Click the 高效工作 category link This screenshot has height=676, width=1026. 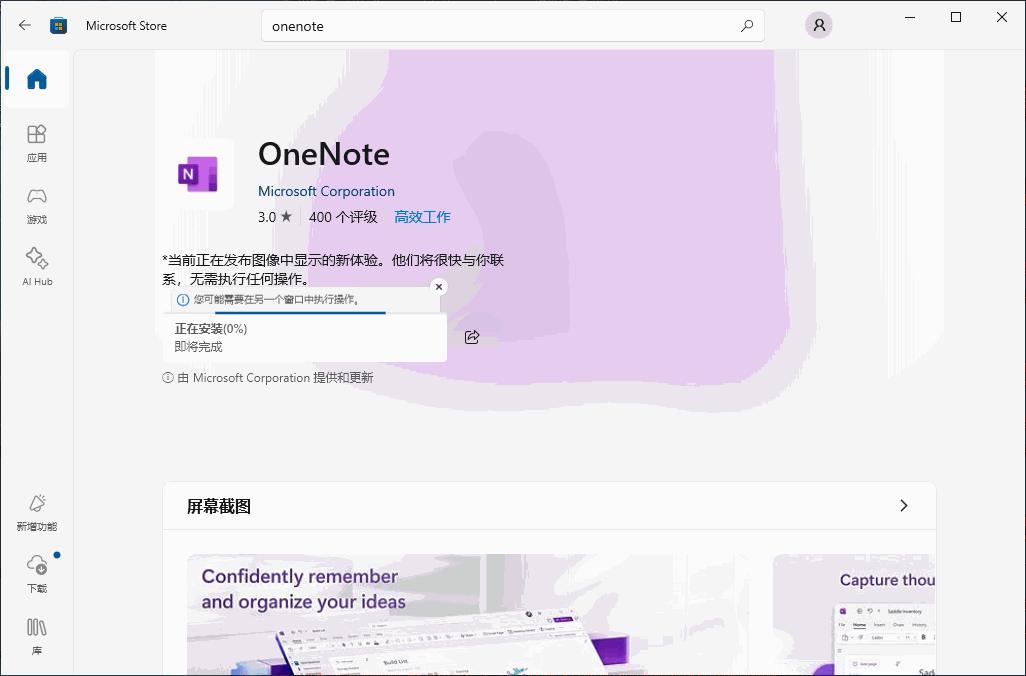tap(422, 217)
